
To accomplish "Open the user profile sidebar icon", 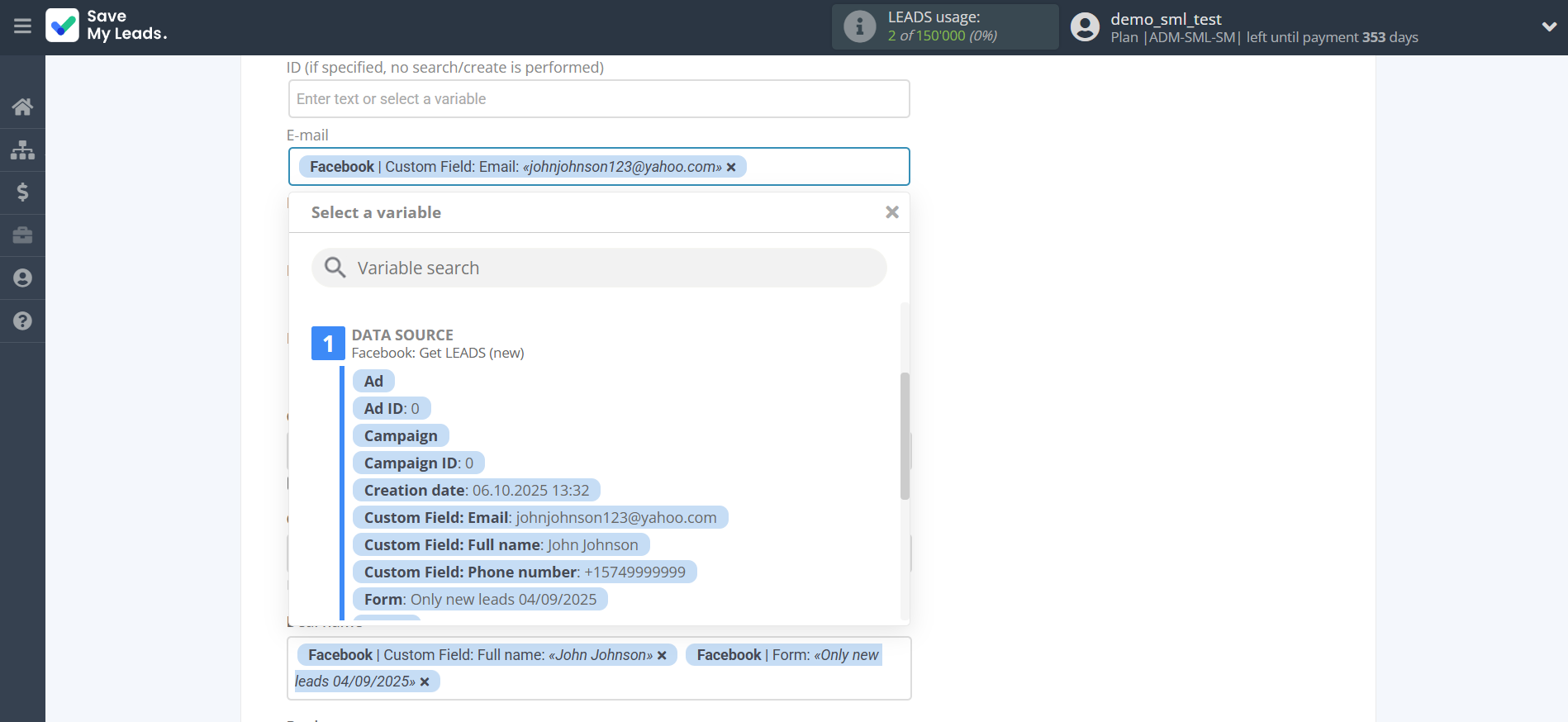I will coord(22,278).
